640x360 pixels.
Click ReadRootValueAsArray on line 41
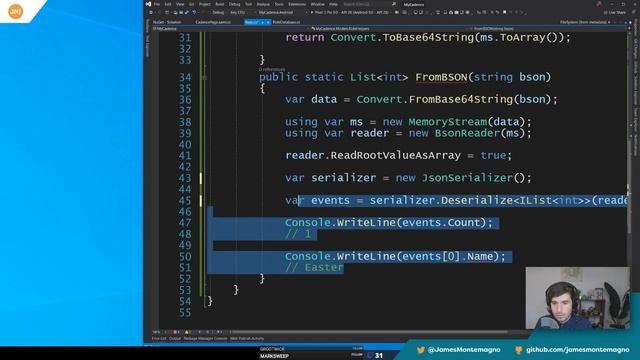(x=396, y=156)
